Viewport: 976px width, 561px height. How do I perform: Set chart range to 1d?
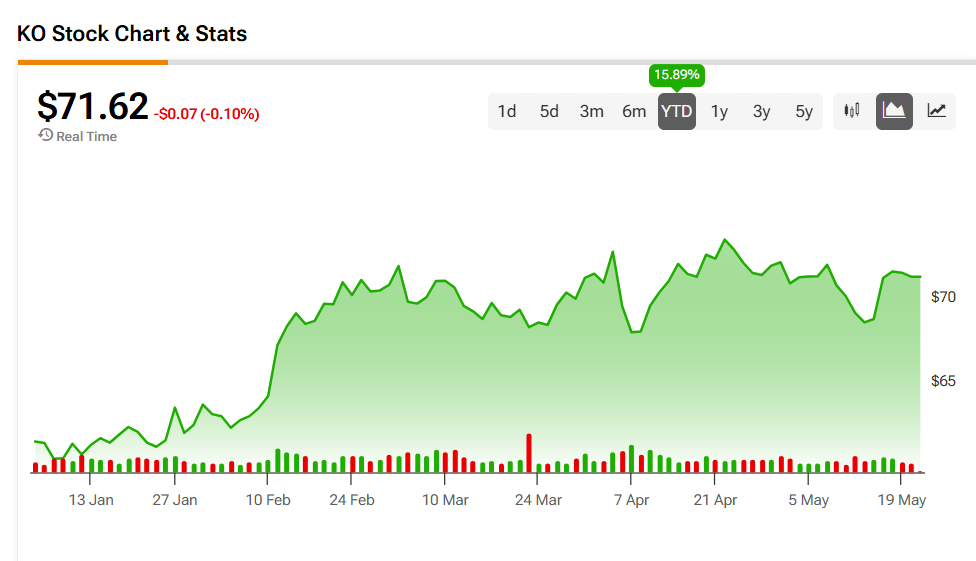[x=507, y=111]
